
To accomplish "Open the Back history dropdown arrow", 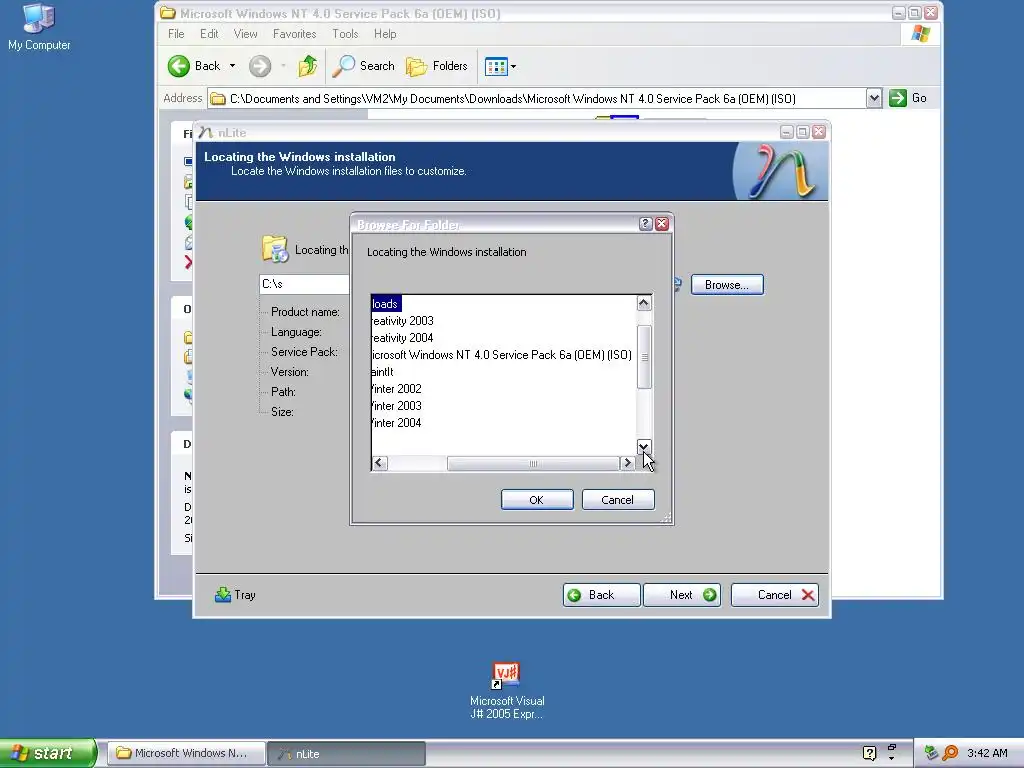I will tap(232, 66).
